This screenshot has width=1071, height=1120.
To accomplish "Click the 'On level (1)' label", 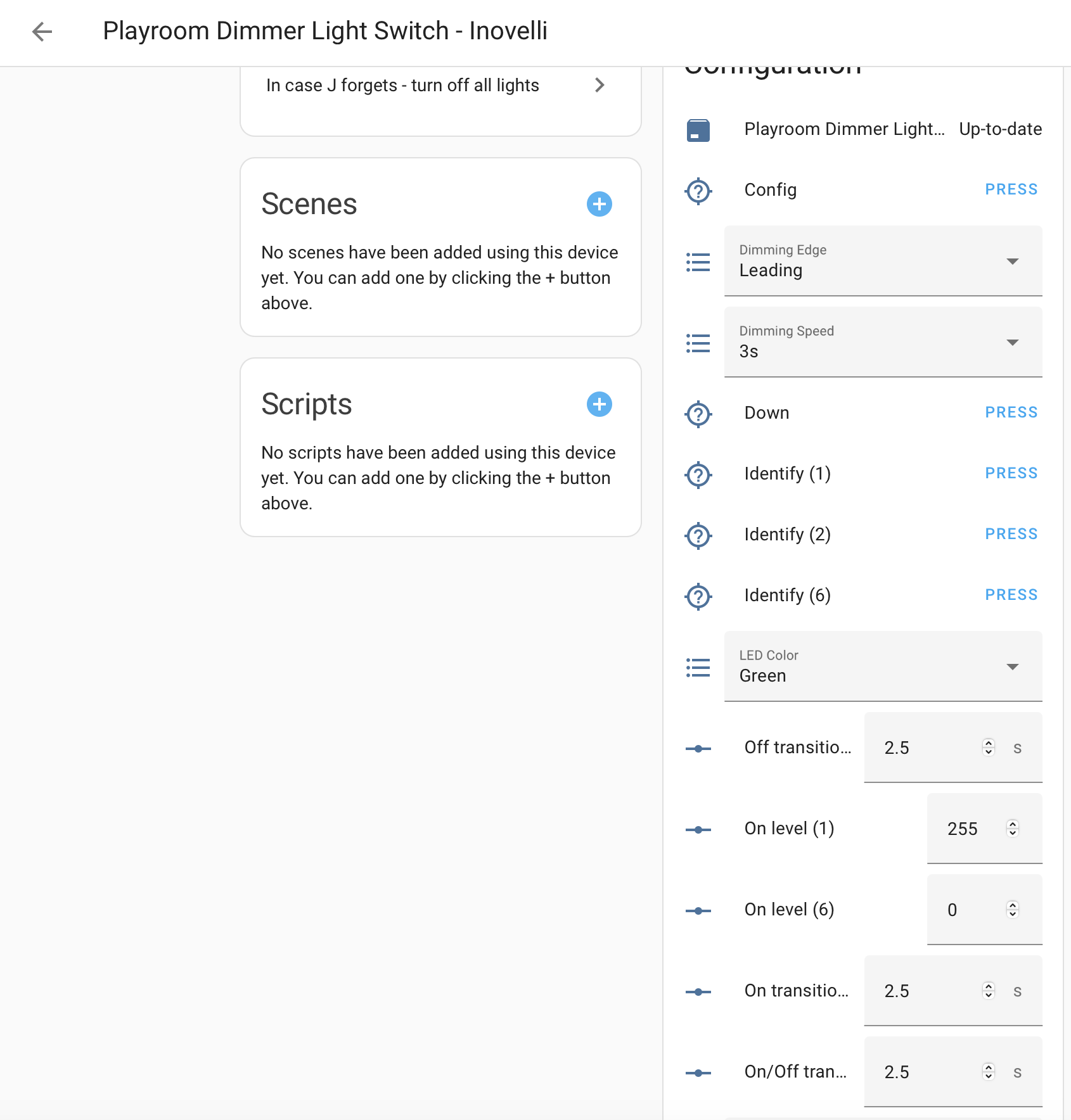I will [x=789, y=829].
